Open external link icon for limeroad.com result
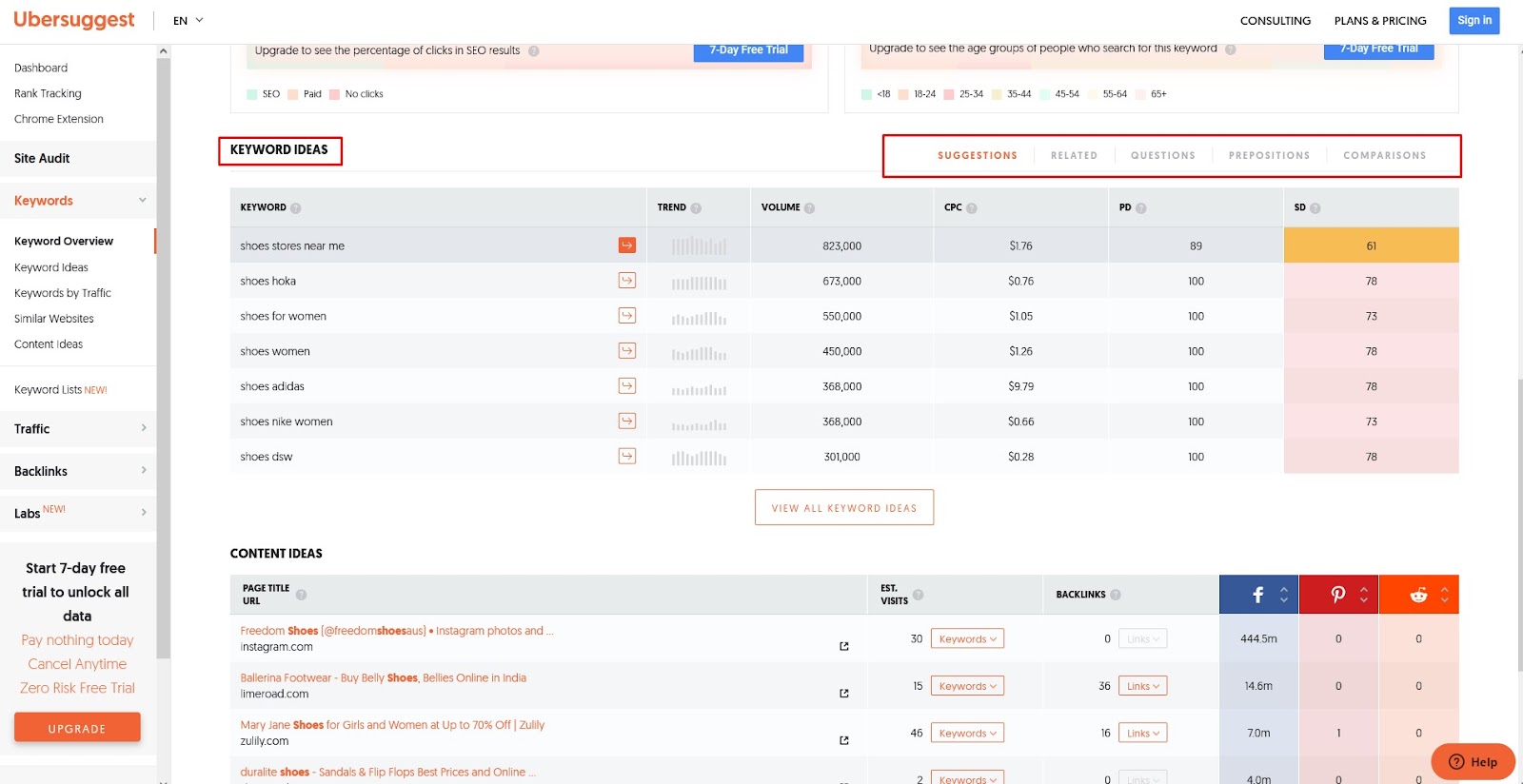The width and height of the screenshot is (1523, 784). pyautogui.click(x=844, y=694)
